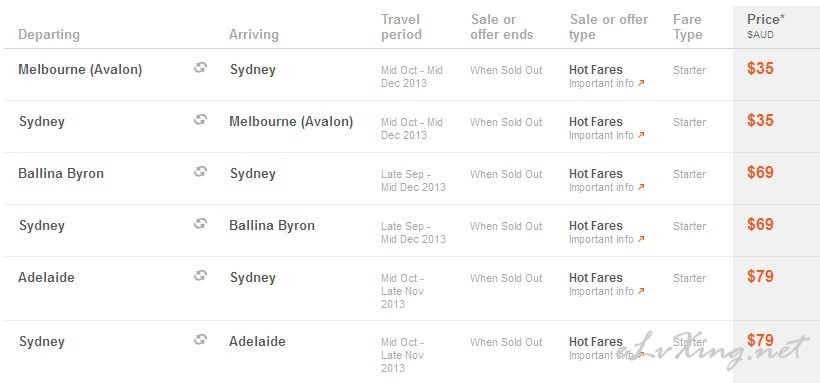Click swap icon on Sydney to Melbourne (Avalon) row

(200, 120)
